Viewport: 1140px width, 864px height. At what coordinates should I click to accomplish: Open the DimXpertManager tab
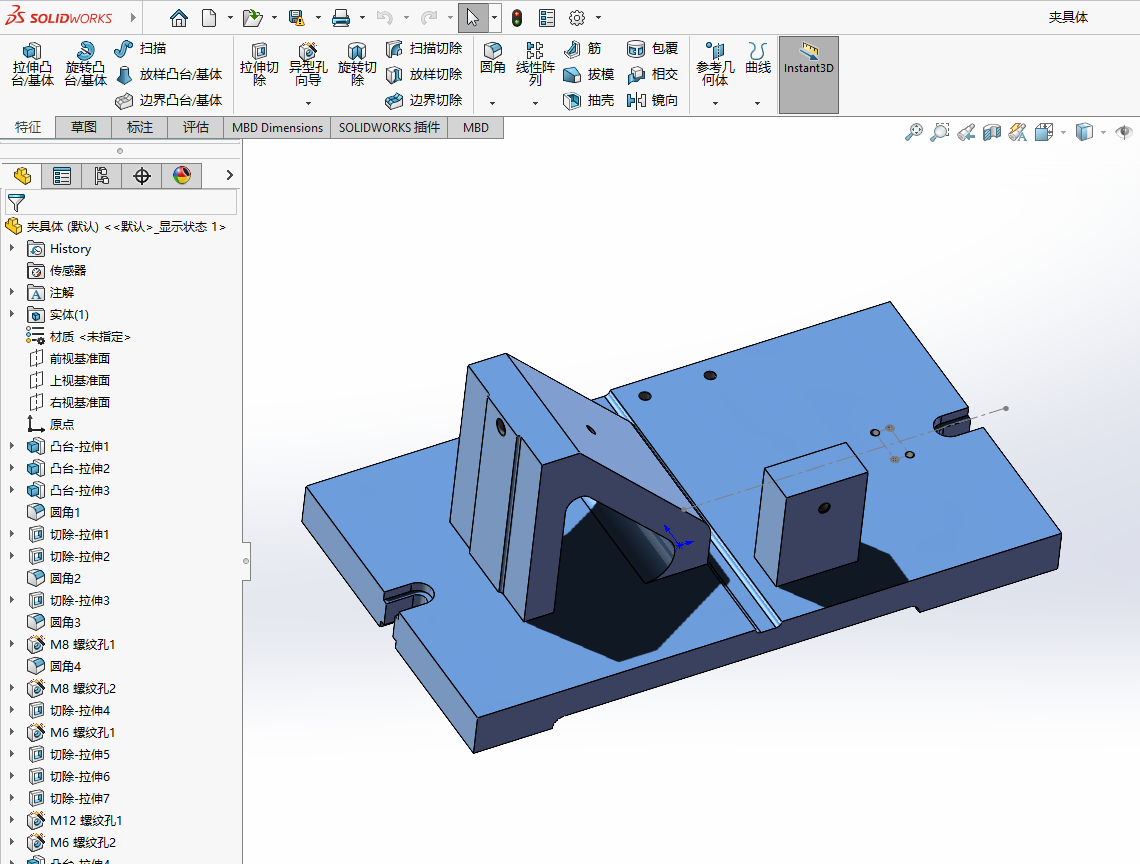(142, 175)
